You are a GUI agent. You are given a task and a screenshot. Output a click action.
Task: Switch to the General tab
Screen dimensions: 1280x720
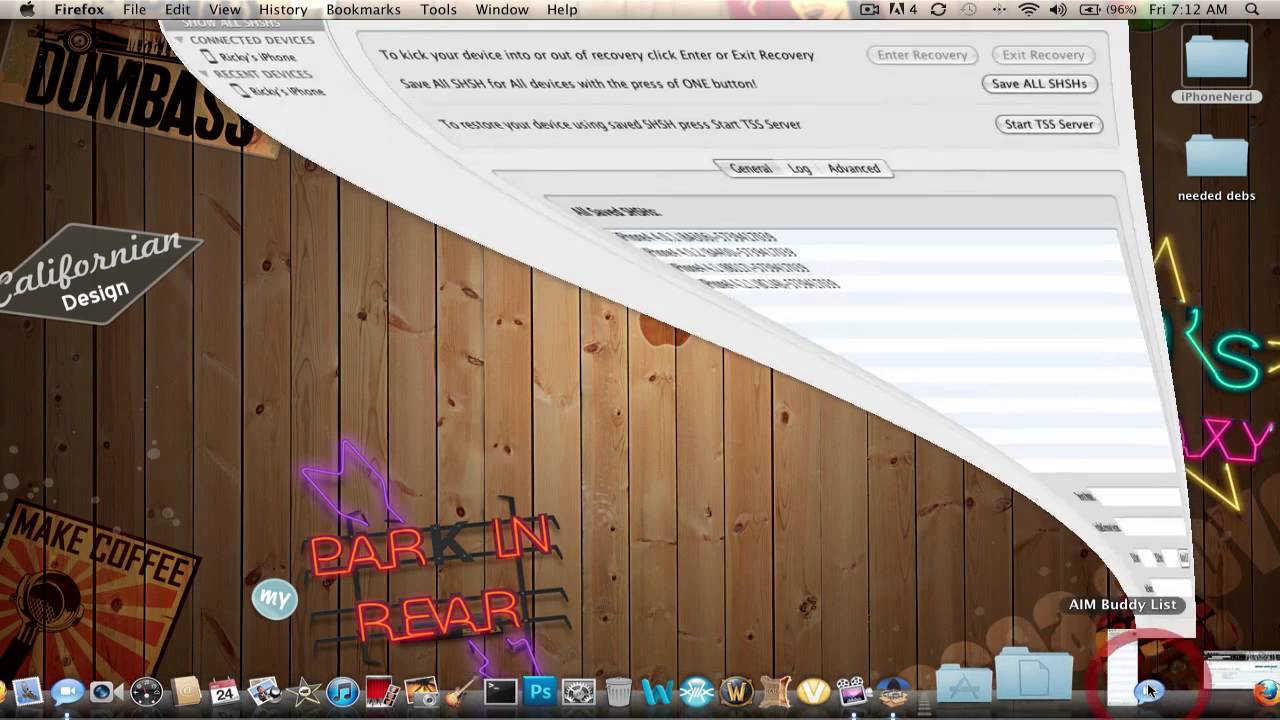point(750,168)
